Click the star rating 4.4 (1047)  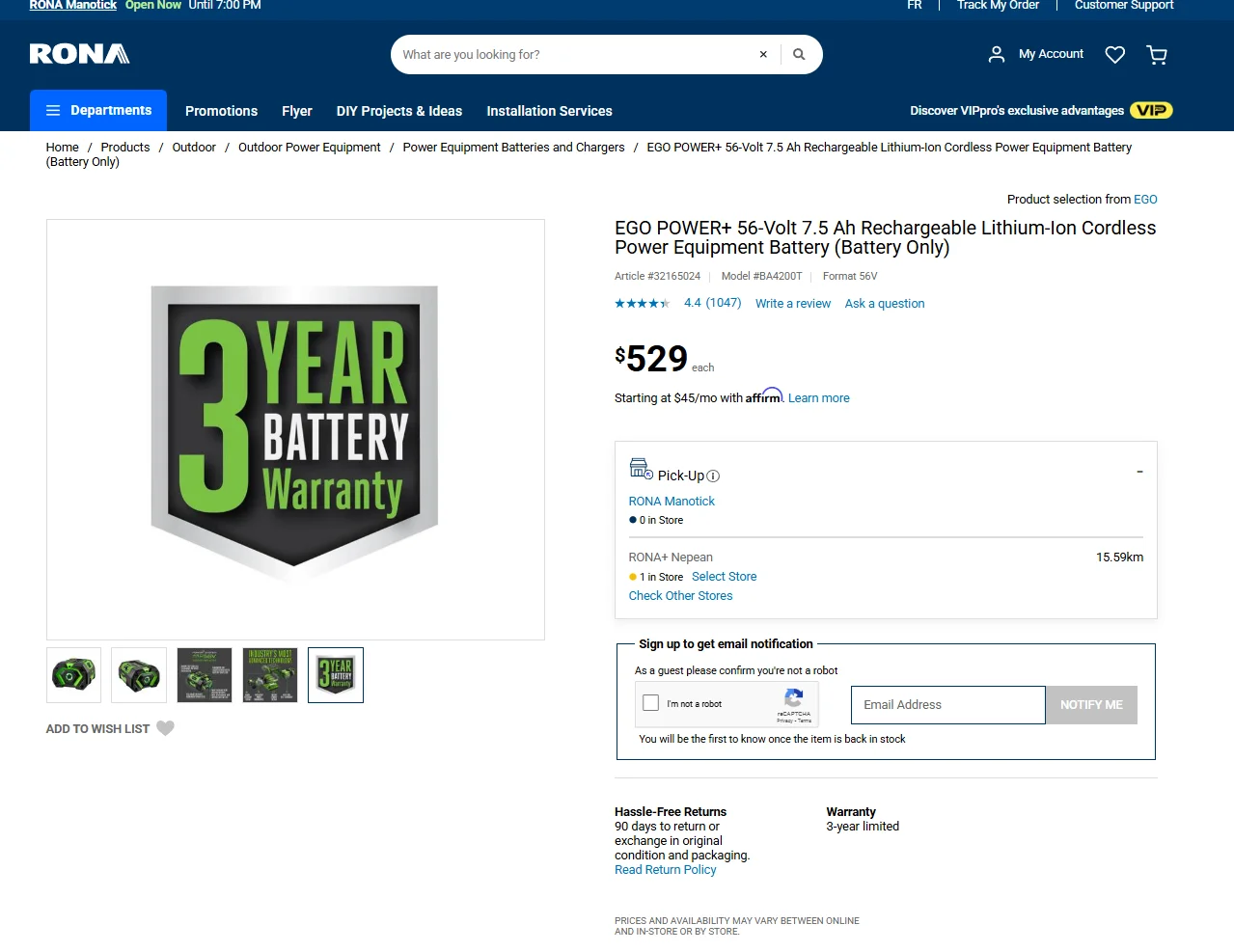coord(678,303)
